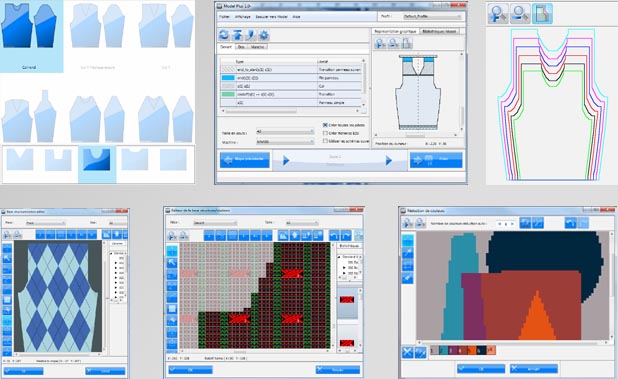The image size is (618, 379).
Task: Enable the second checkbox in Model Plus options
Action: [x=325, y=133]
